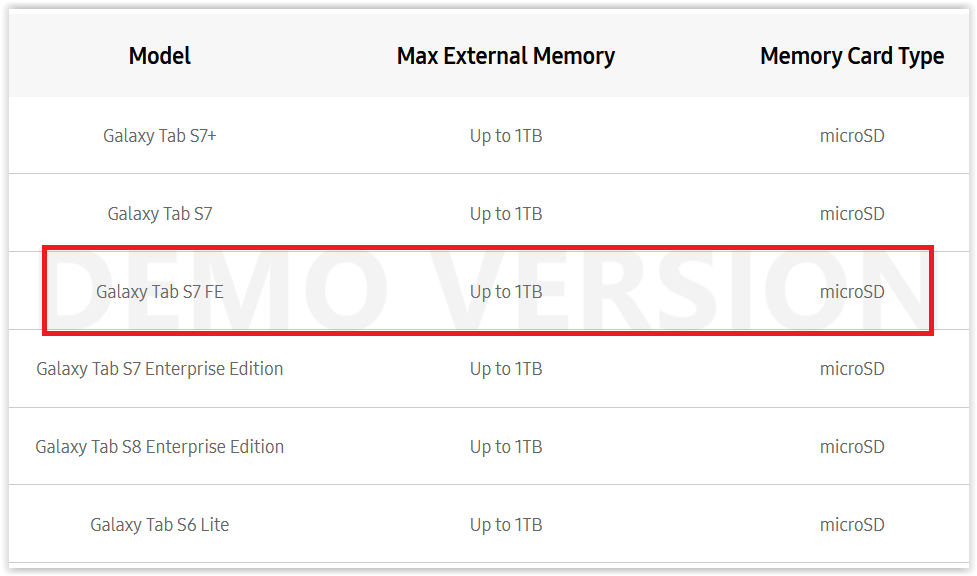The width and height of the screenshot is (977, 576).
Task: Select Galaxy Tab S8 Enterprise Edition cell
Action: click(160, 447)
